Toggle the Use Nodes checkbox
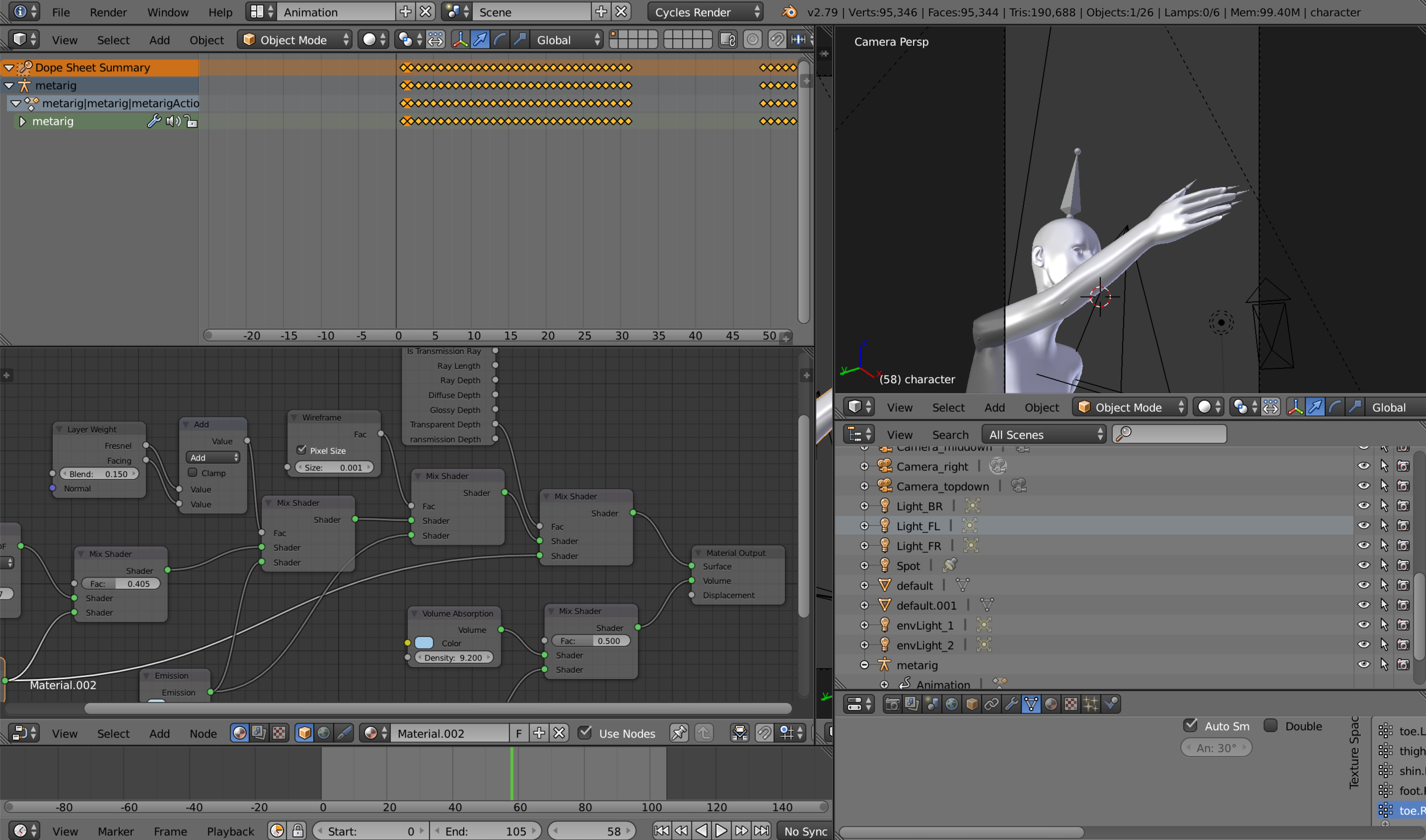The width and height of the screenshot is (1426, 840). (585, 733)
